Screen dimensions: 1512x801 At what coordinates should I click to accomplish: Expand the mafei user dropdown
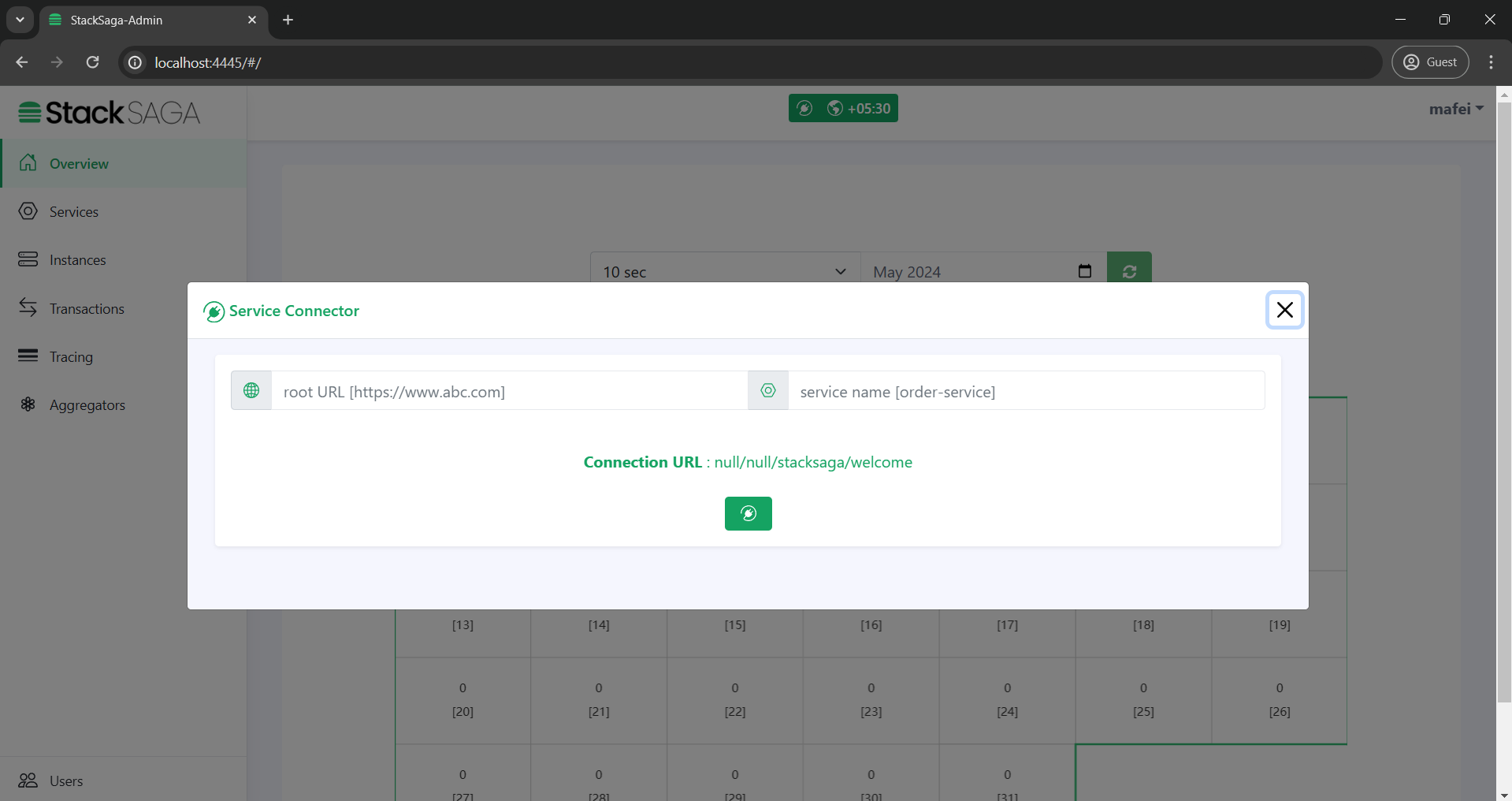[x=1456, y=109]
